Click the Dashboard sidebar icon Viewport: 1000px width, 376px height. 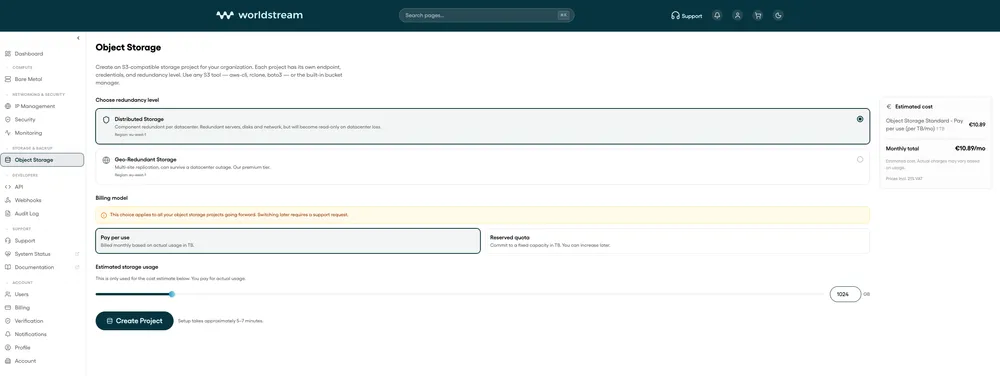(8, 54)
